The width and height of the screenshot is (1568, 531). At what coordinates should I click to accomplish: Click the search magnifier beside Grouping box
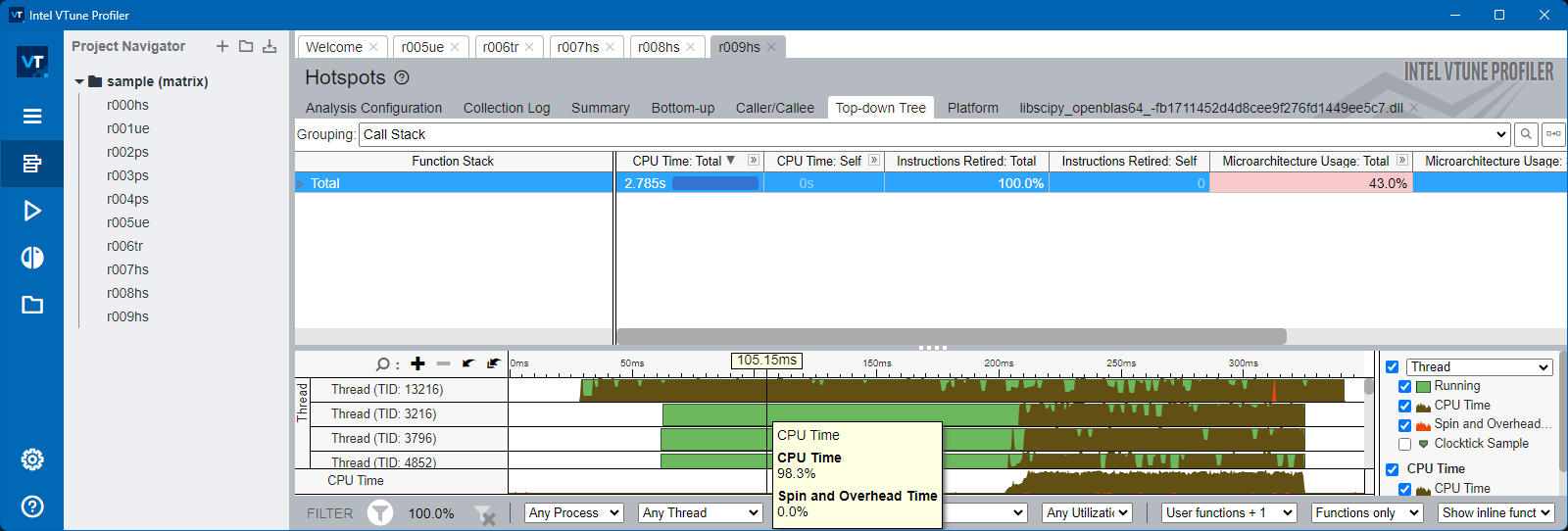click(1526, 134)
